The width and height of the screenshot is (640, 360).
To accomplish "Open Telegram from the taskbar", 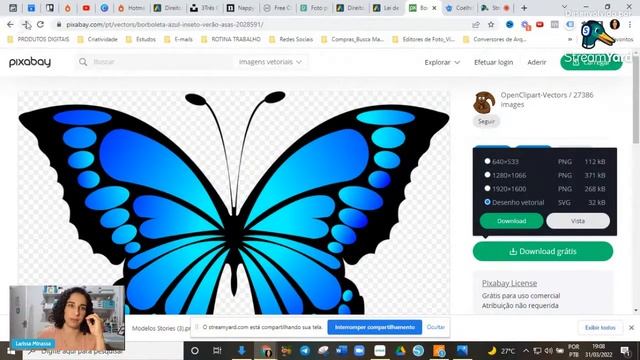I will (x=305, y=351).
